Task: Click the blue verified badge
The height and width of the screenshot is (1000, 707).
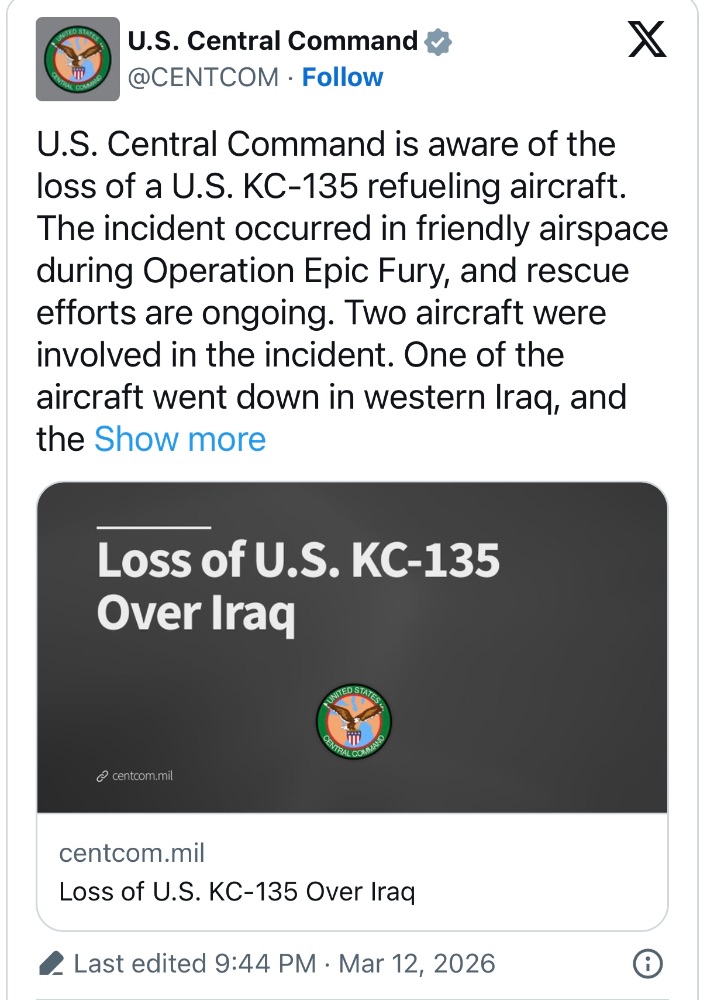Action: pos(438,42)
